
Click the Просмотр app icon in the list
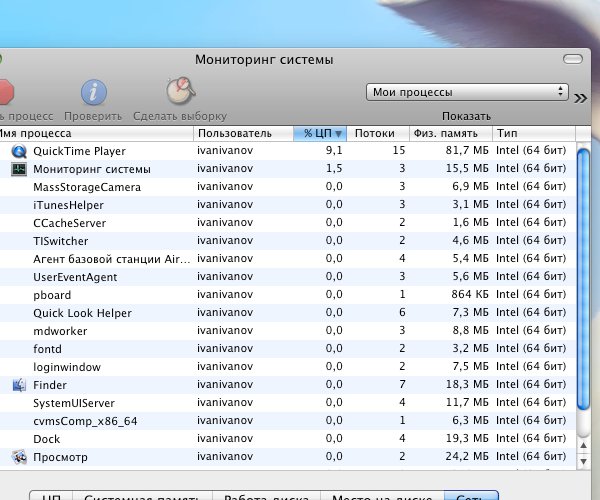point(19,457)
